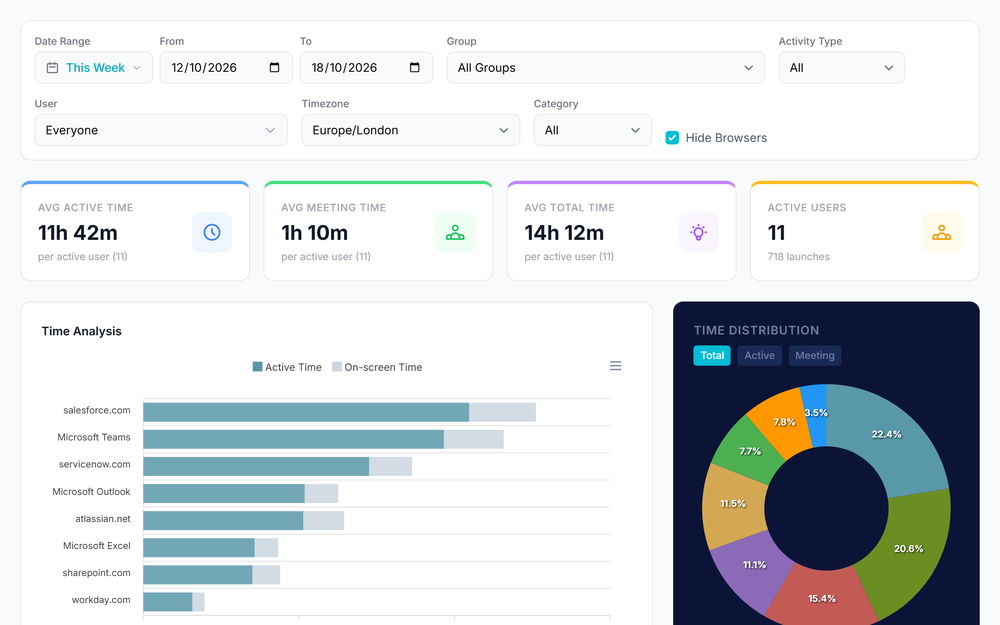
Task: Open the Everyone user dropdown
Action: (x=161, y=130)
